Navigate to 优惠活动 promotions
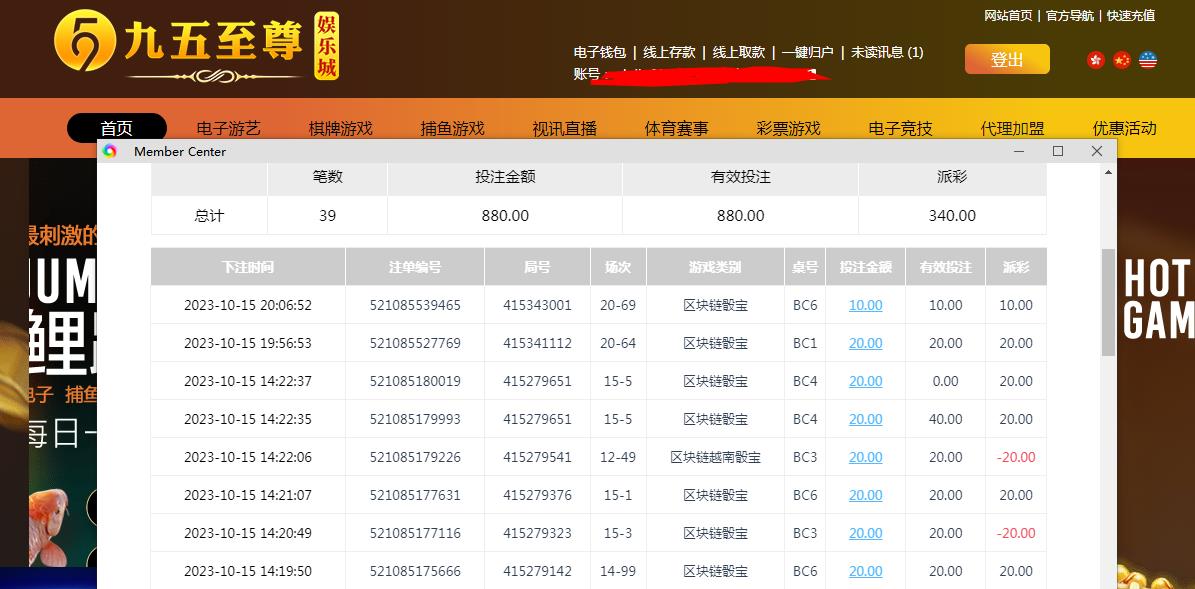1195x589 pixels. (x=1124, y=128)
